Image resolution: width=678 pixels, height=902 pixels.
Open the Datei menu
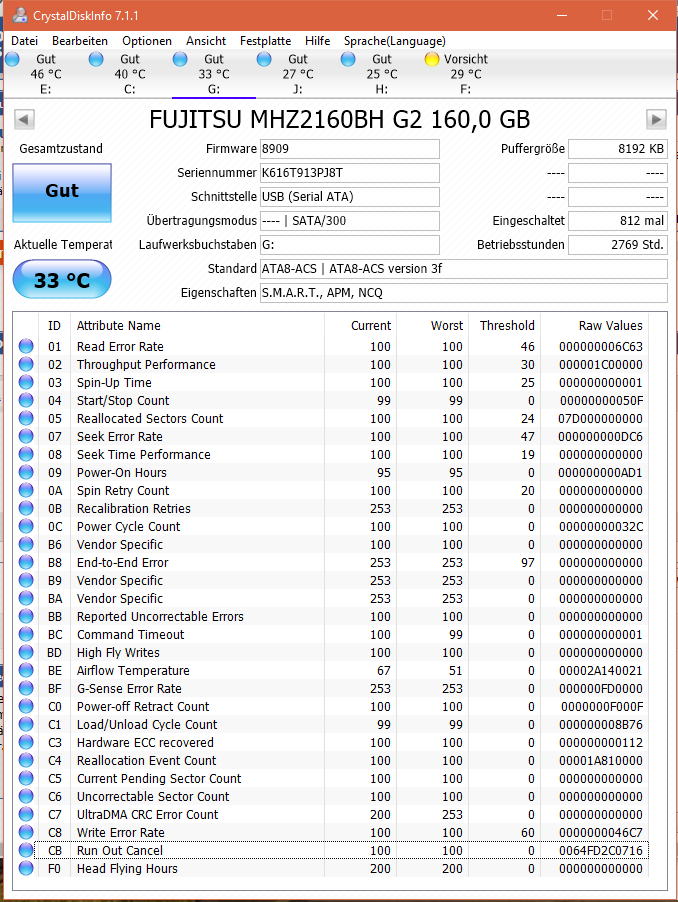point(25,41)
